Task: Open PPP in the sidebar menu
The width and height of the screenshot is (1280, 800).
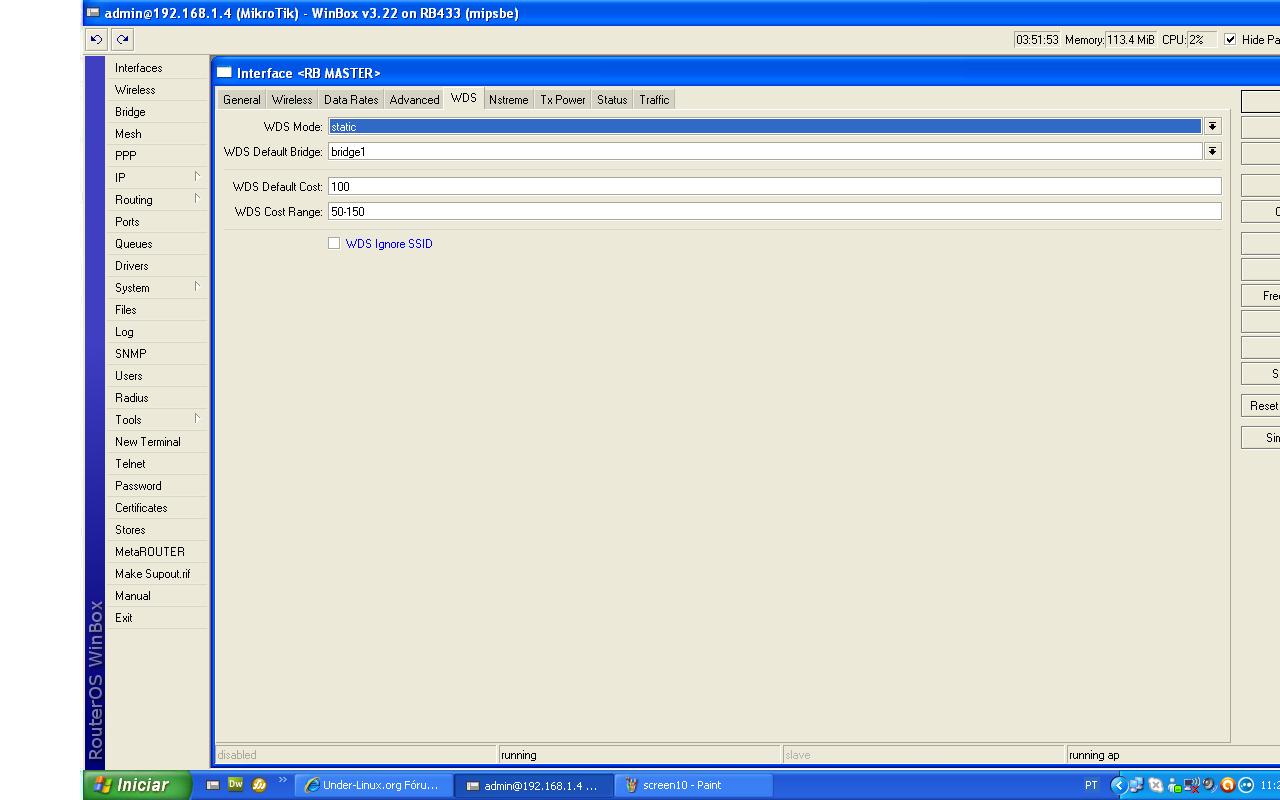Action: pos(158,156)
